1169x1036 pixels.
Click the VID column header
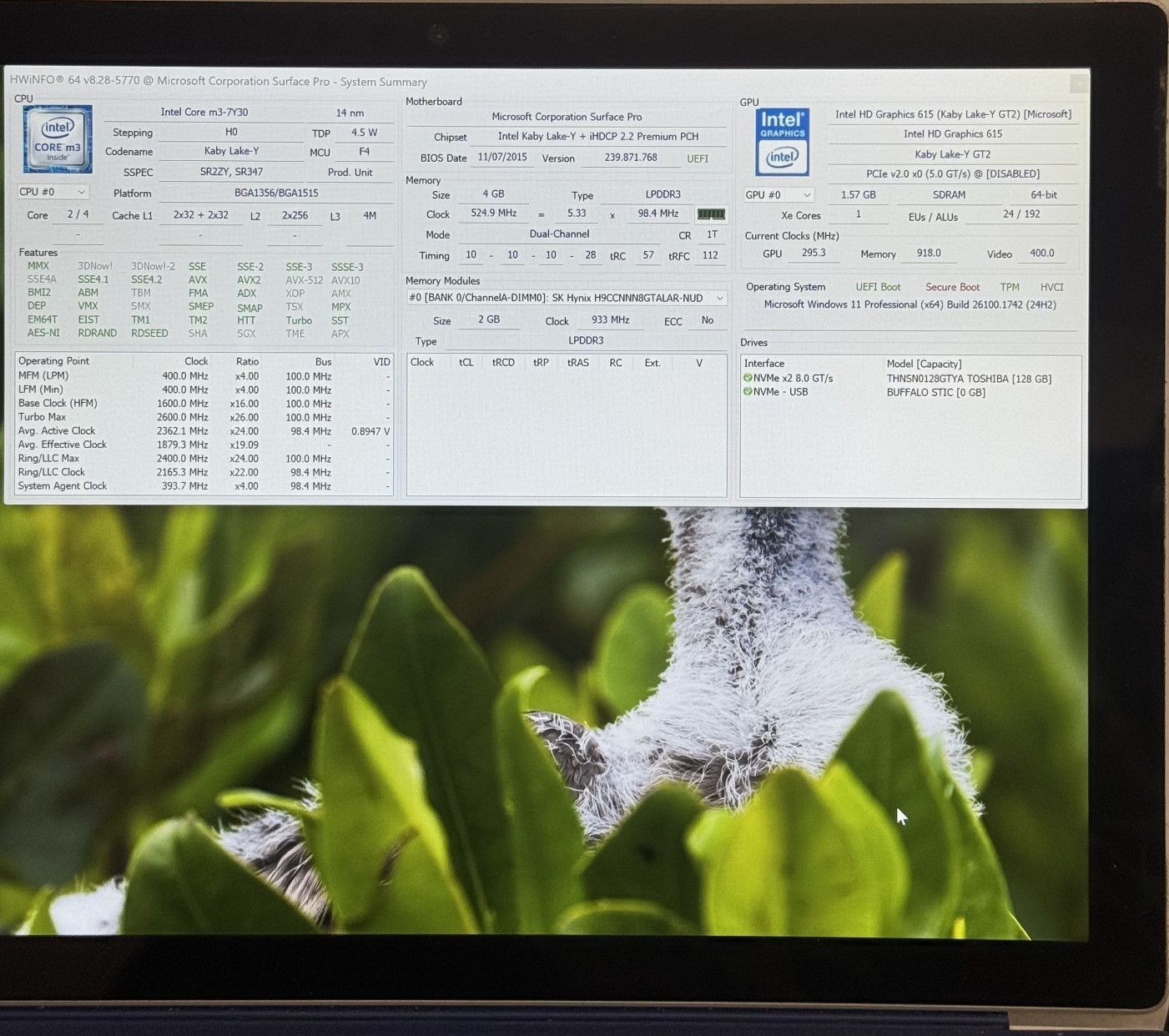pyautogui.click(x=381, y=362)
